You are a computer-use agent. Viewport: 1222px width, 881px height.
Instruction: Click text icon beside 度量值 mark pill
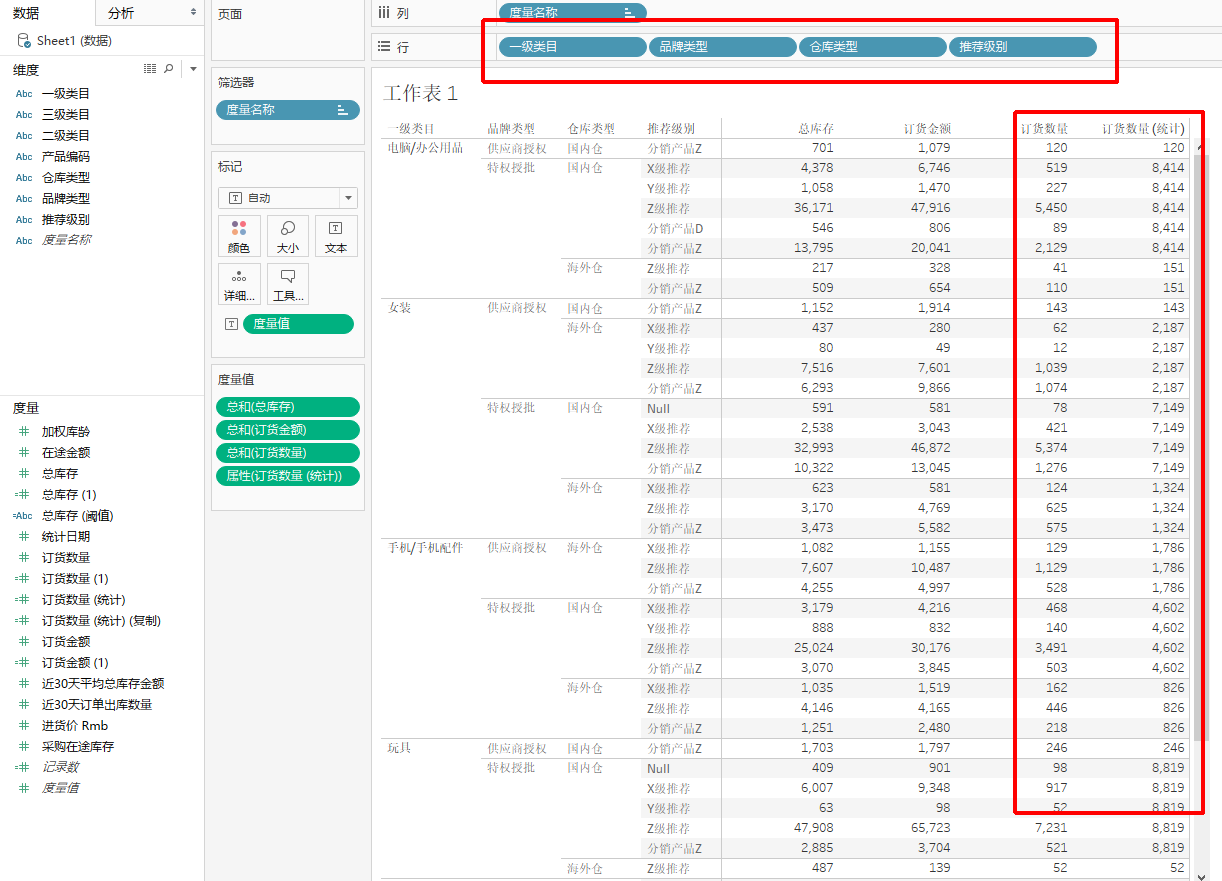231,324
